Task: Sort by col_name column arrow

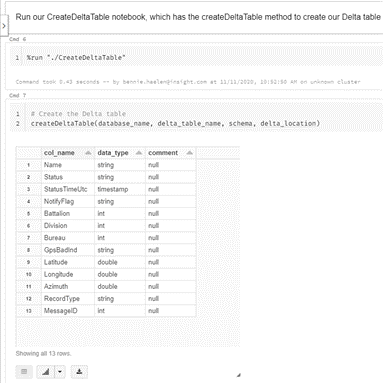Action: [x=88, y=153]
